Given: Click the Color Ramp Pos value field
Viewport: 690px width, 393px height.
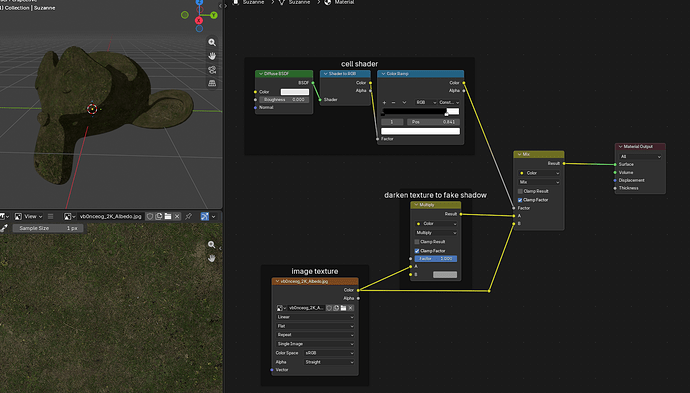Looking at the screenshot, I should tap(433, 122).
